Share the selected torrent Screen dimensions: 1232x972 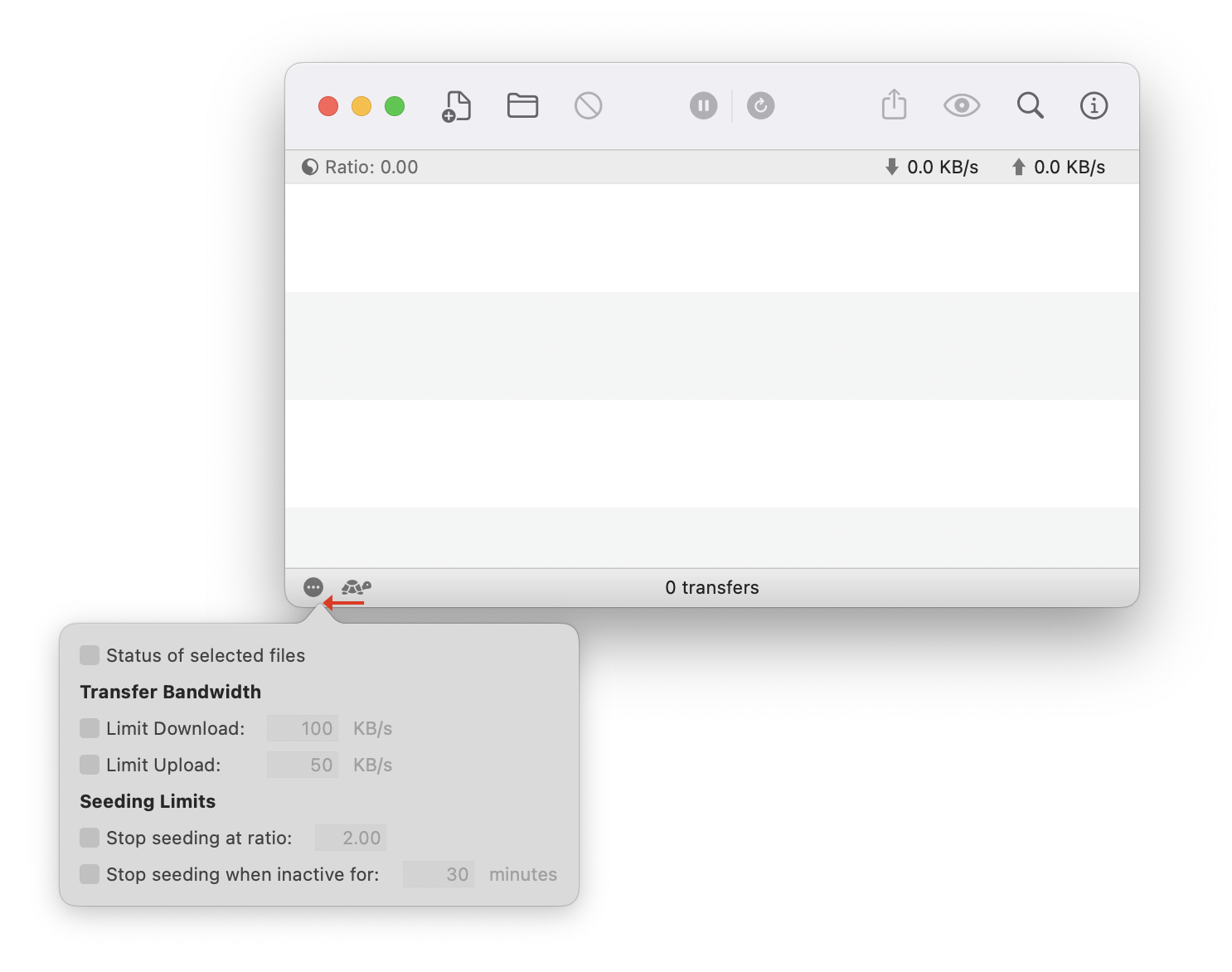[x=894, y=105]
